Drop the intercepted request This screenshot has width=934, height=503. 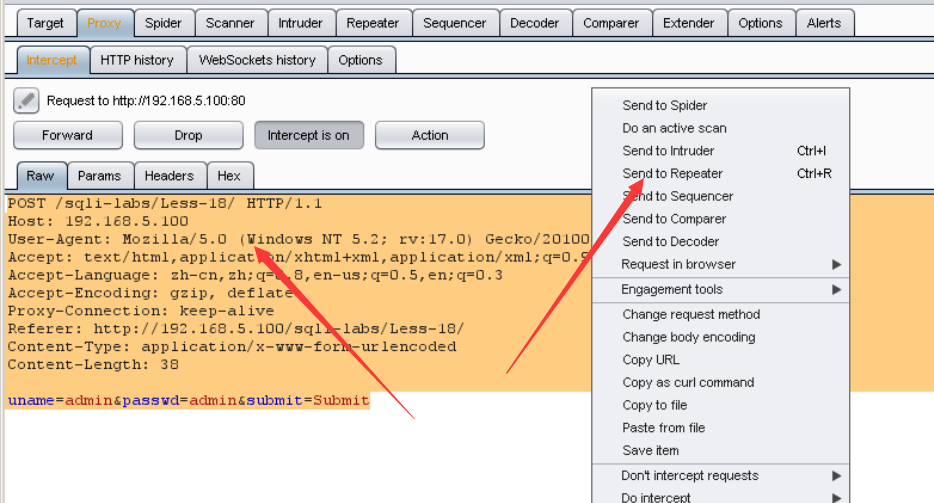188,135
